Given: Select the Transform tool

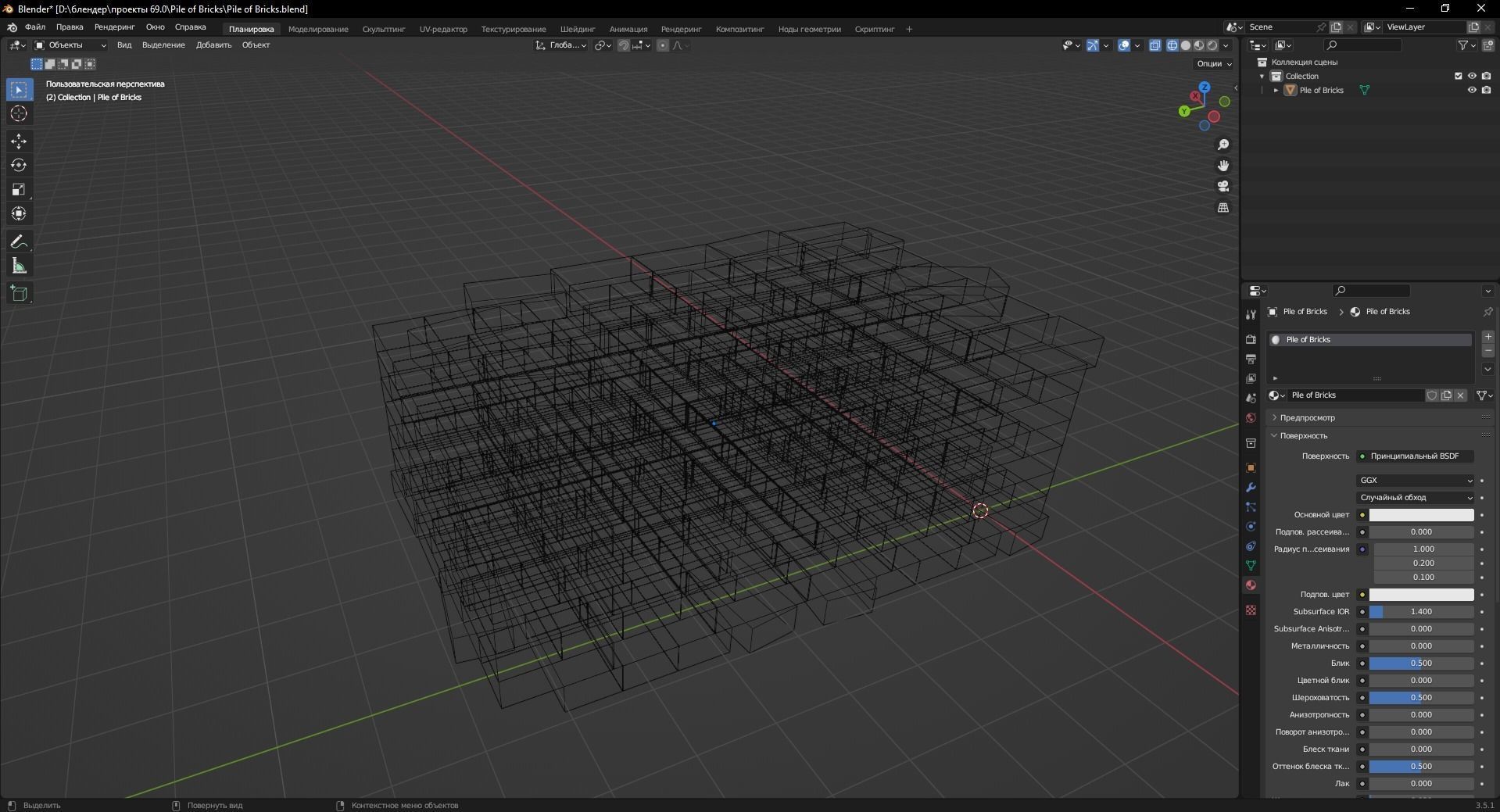Looking at the screenshot, I should 19,214.
